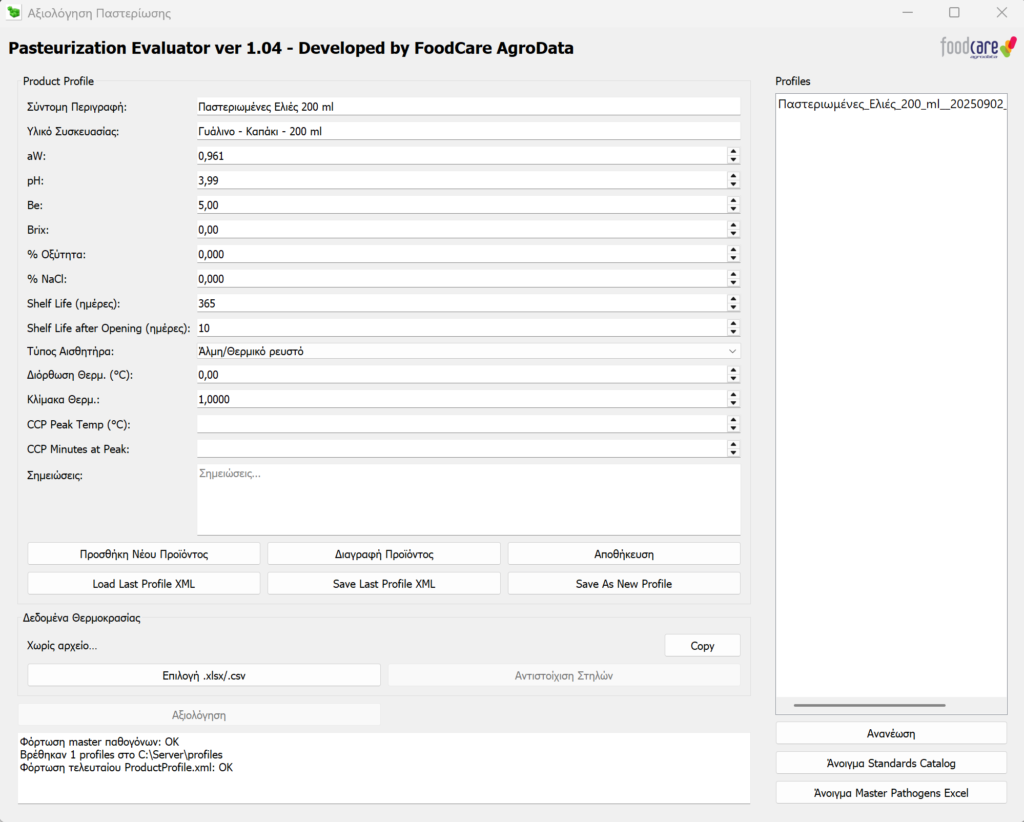Increase CCP Peak Temp with up arrow
This screenshot has height=822, width=1024.
(x=733, y=420)
